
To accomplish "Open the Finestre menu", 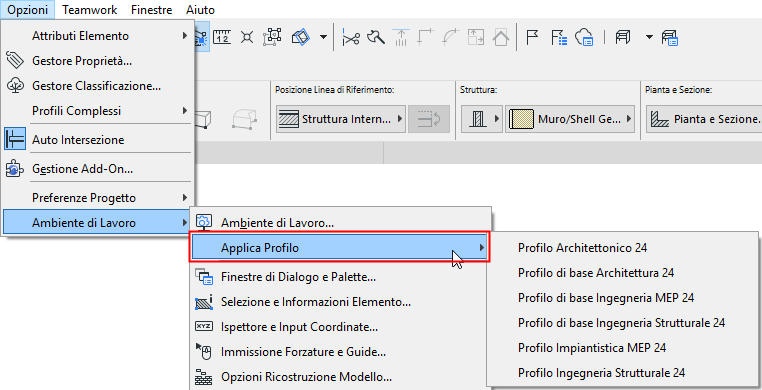I will [x=151, y=9].
